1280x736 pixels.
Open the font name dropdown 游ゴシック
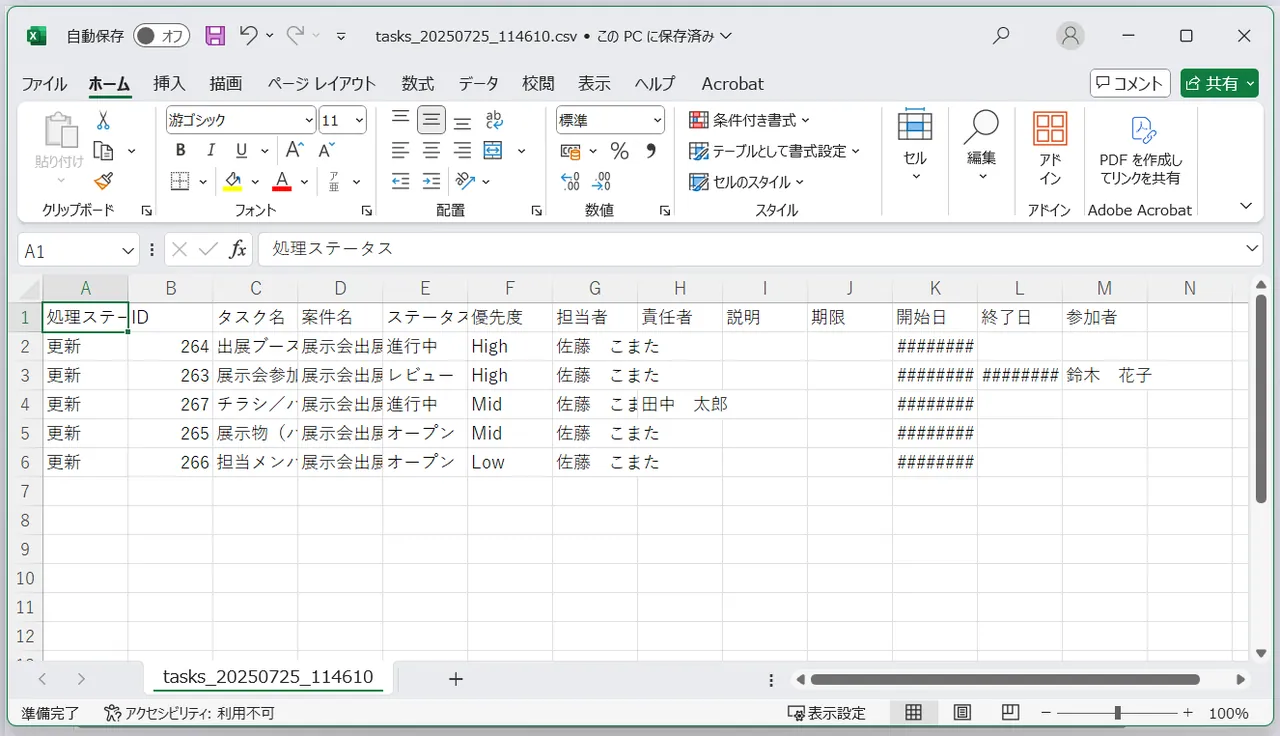pyautogui.click(x=309, y=120)
